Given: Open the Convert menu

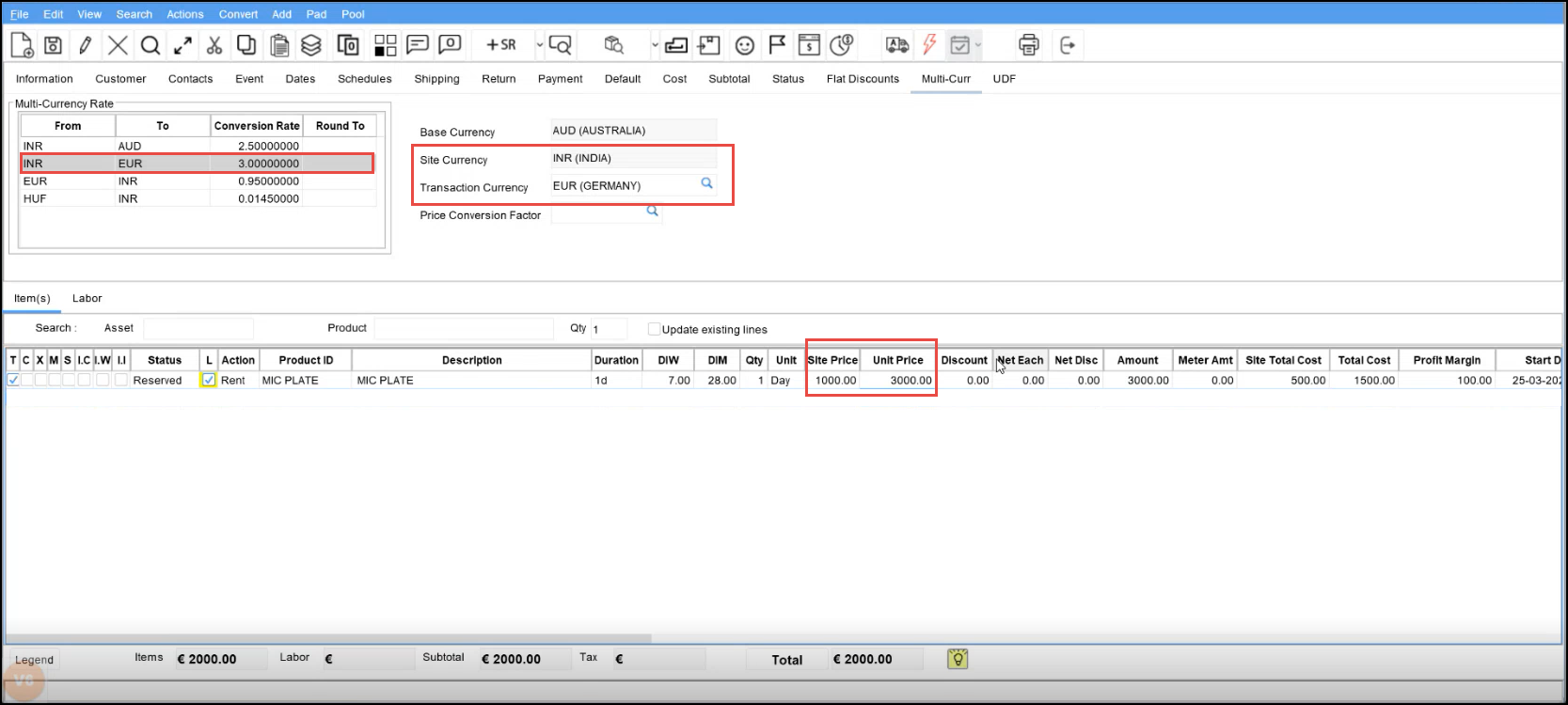Looking at the screenshot, I should click(238, 14).
